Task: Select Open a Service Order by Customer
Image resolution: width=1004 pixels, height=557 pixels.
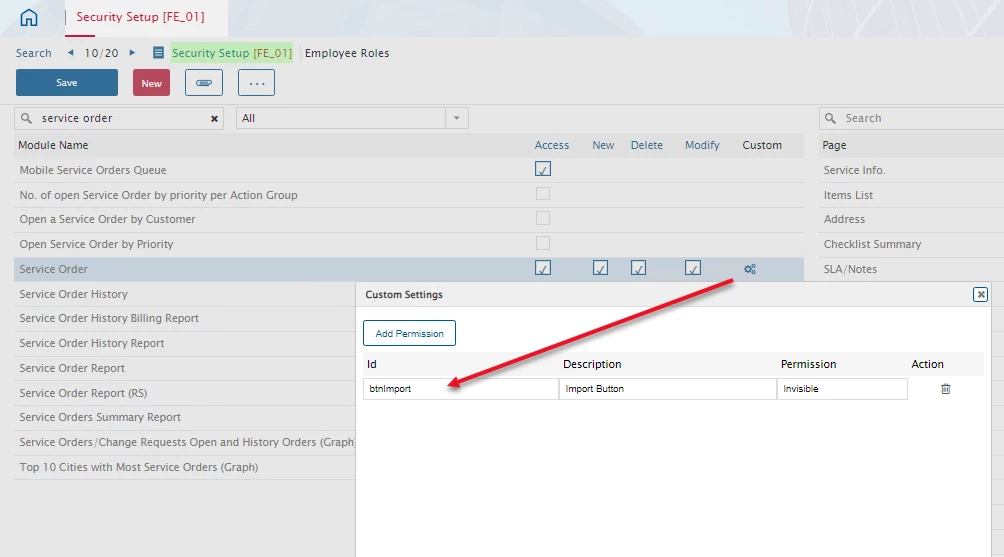Action: (x=107, y=219)
